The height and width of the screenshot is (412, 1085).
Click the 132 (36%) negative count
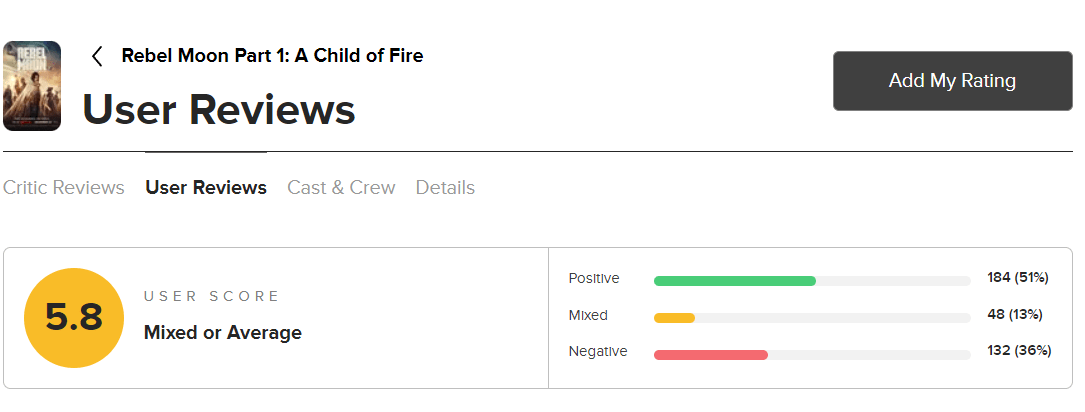(1017, 352)
